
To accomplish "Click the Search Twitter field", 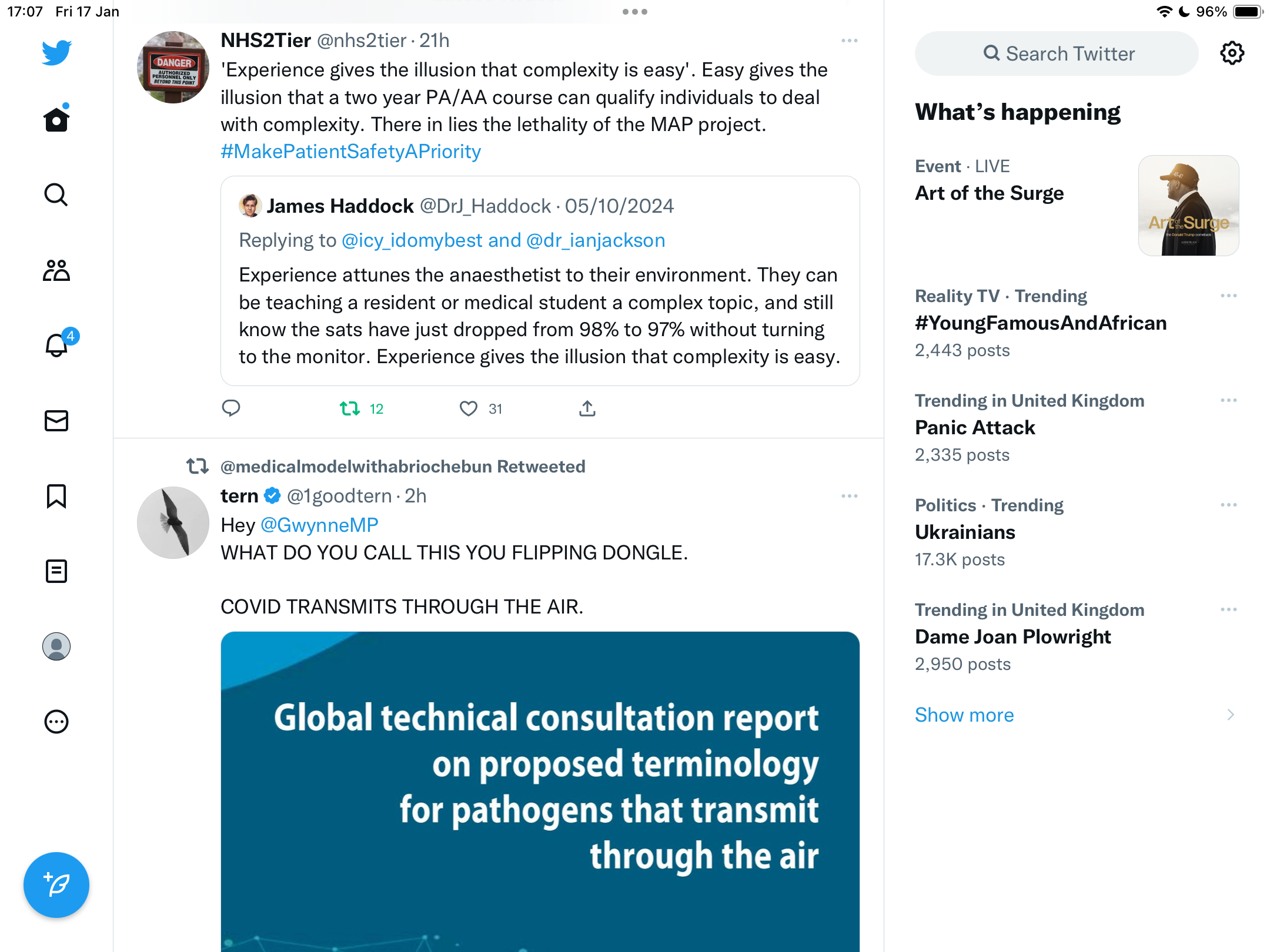I will tap(1057, 53).
